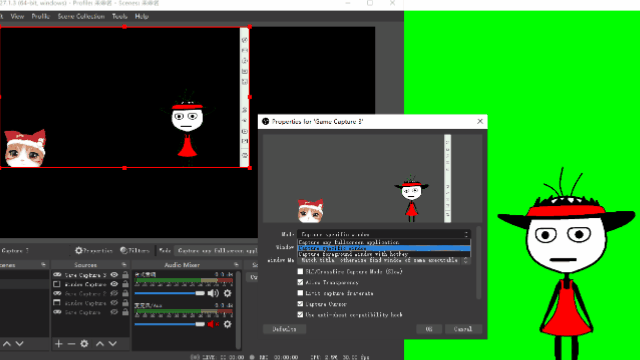Click Cancel in the Properties dialog
The width and height of the screenshot is (640, 360).
click(x=463, y=329)
